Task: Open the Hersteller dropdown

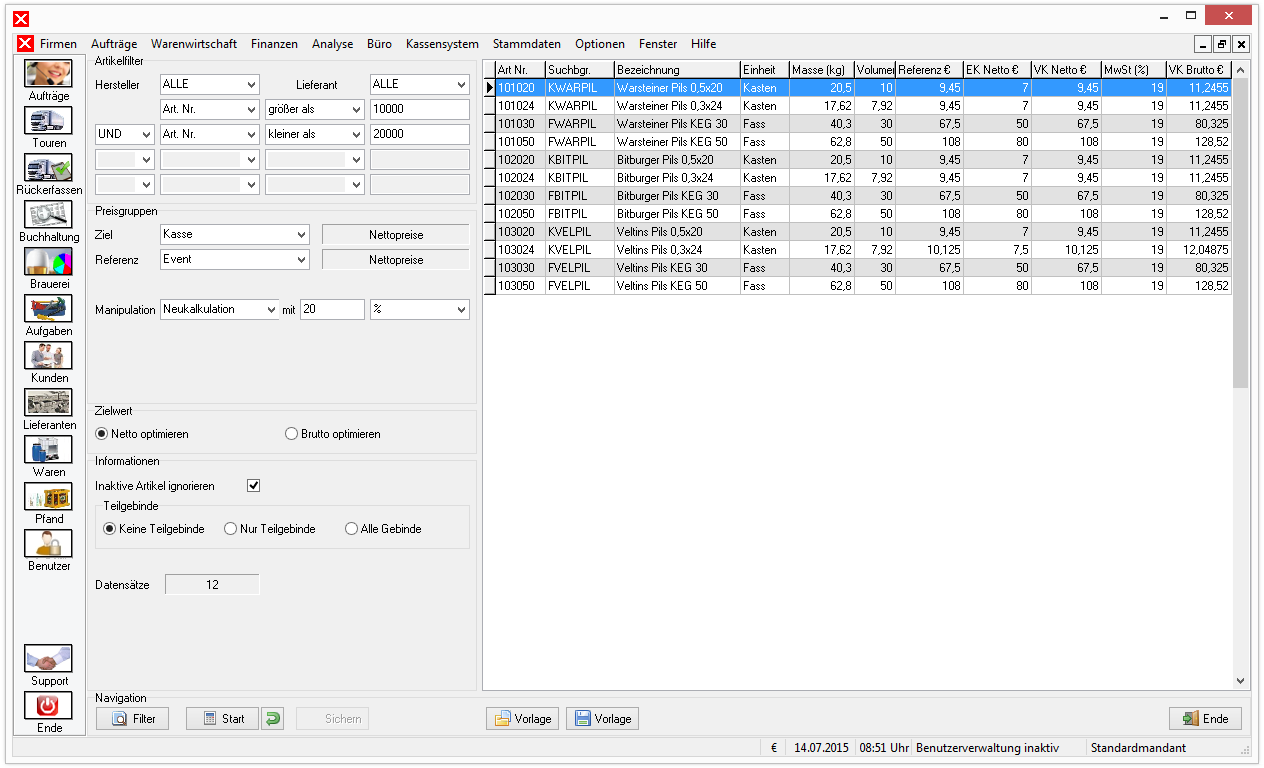Action: 209,85
